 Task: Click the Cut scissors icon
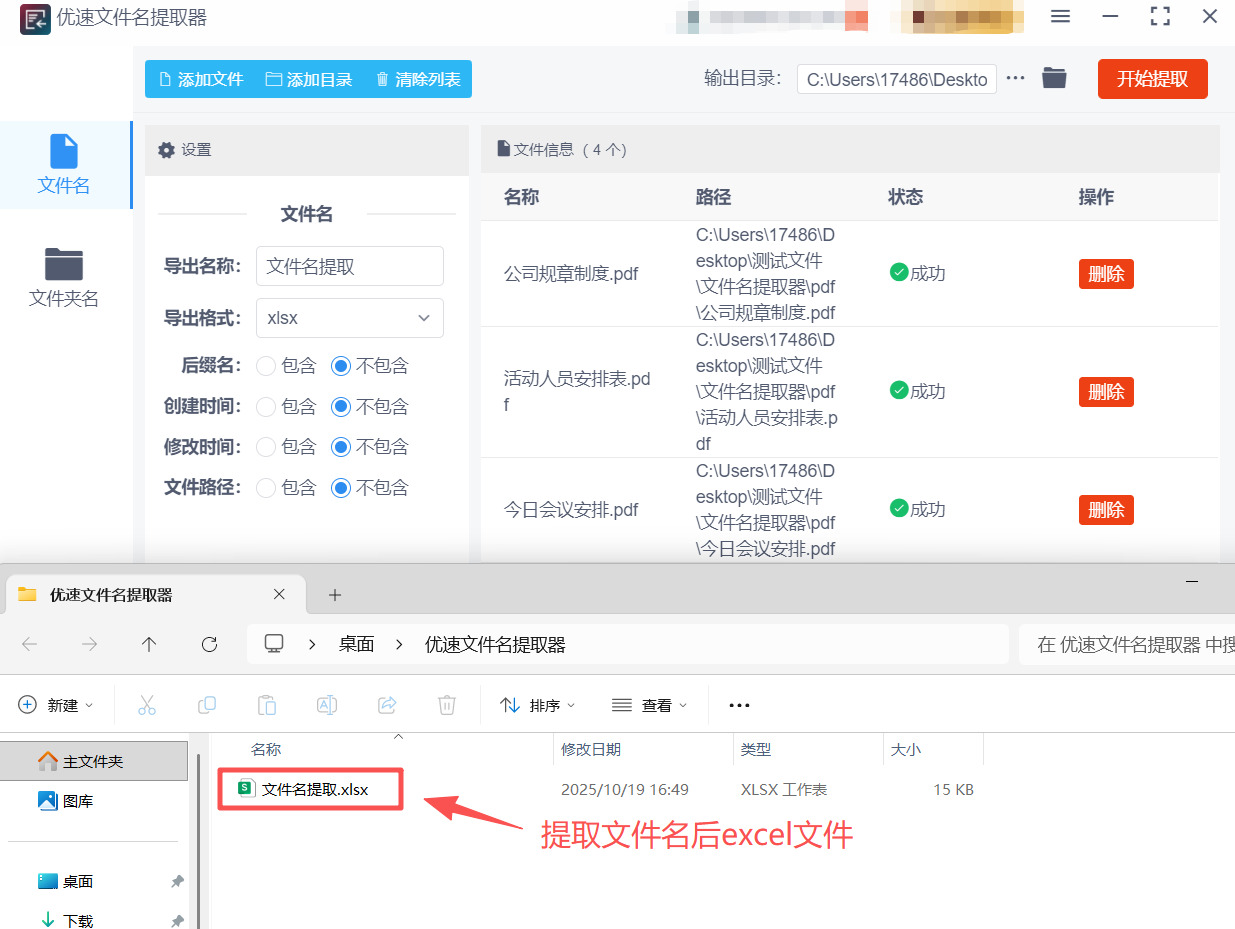coord(147,705)
